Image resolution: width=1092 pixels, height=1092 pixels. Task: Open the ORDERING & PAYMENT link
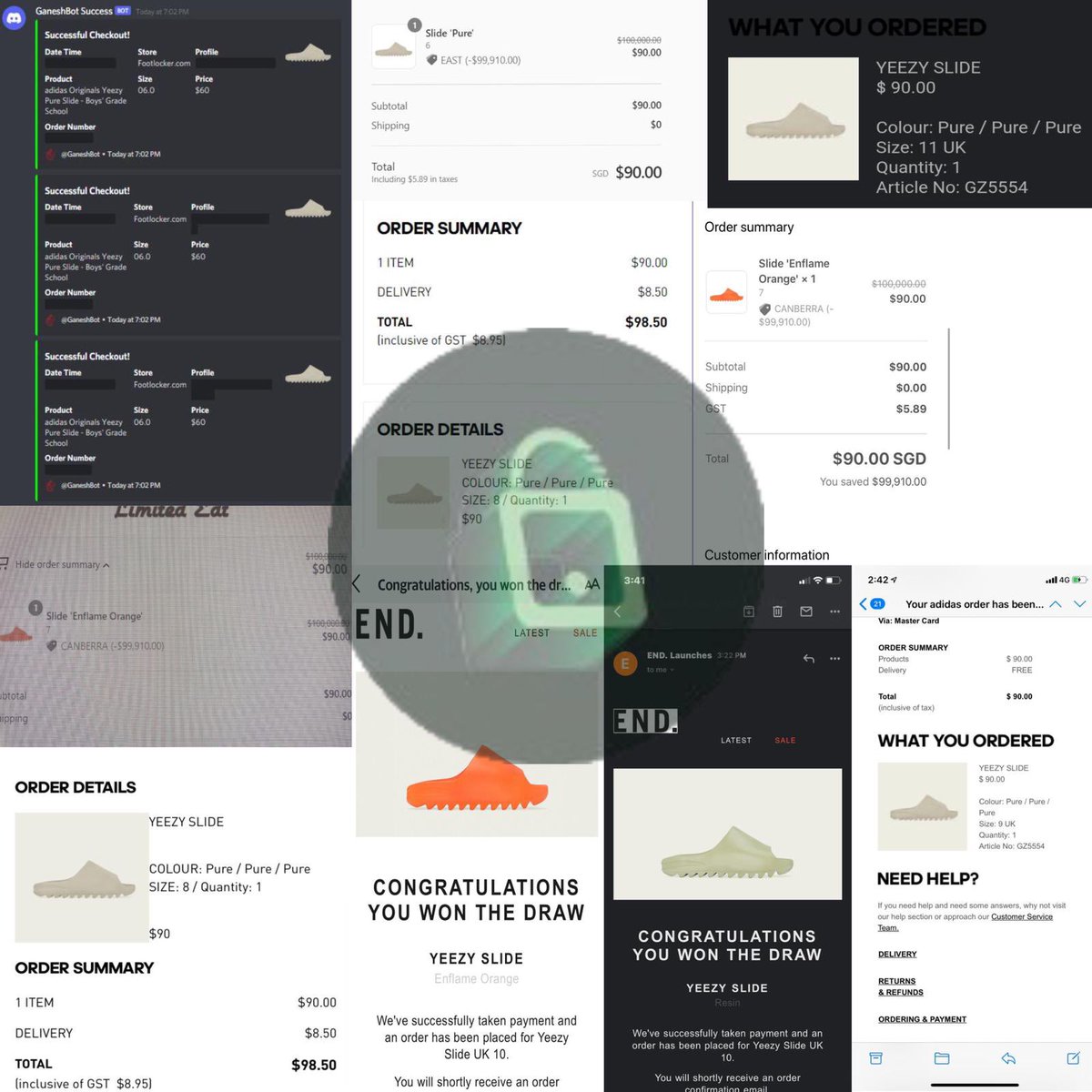tap(922, 1019)
